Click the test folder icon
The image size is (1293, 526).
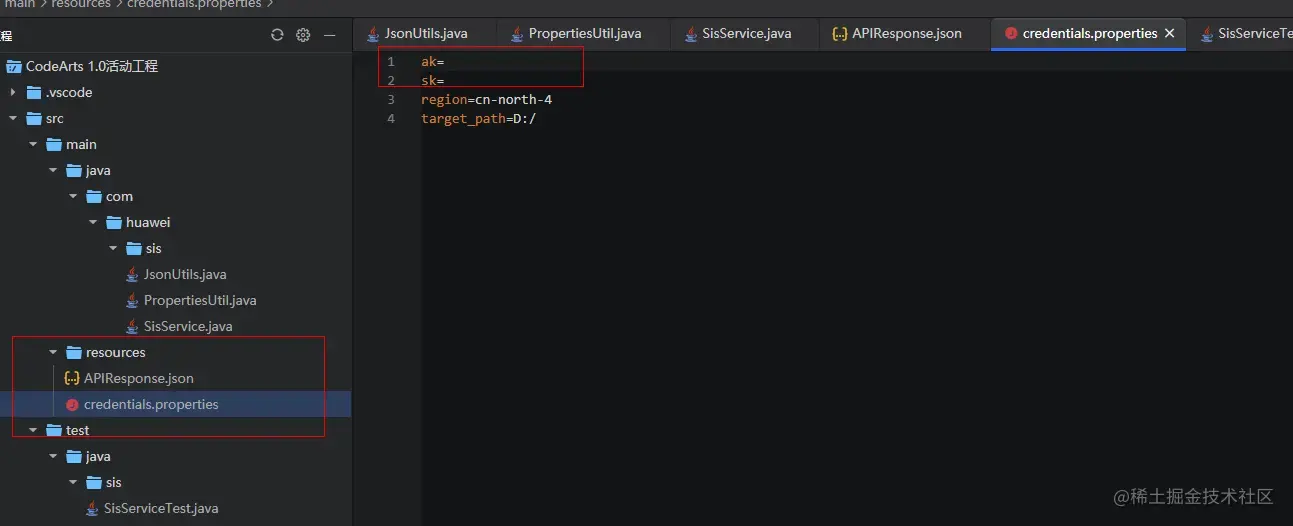click(54, 431)
